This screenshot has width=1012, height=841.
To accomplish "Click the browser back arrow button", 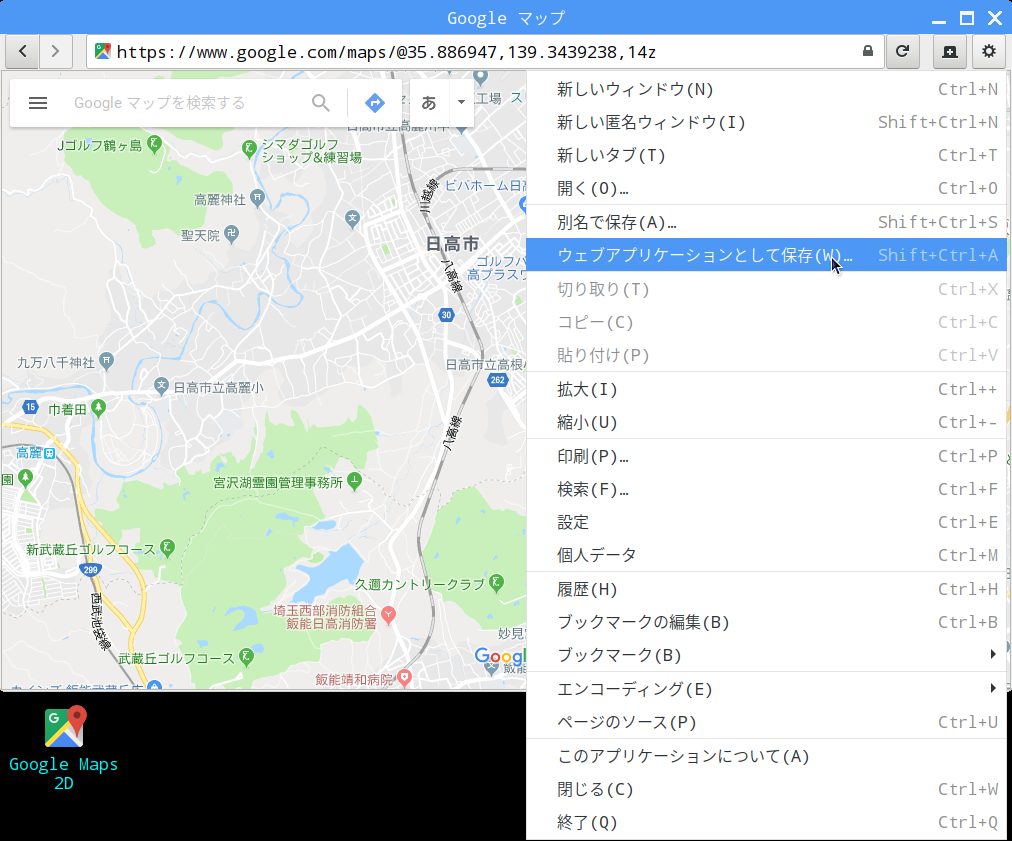I will [23, 51].
